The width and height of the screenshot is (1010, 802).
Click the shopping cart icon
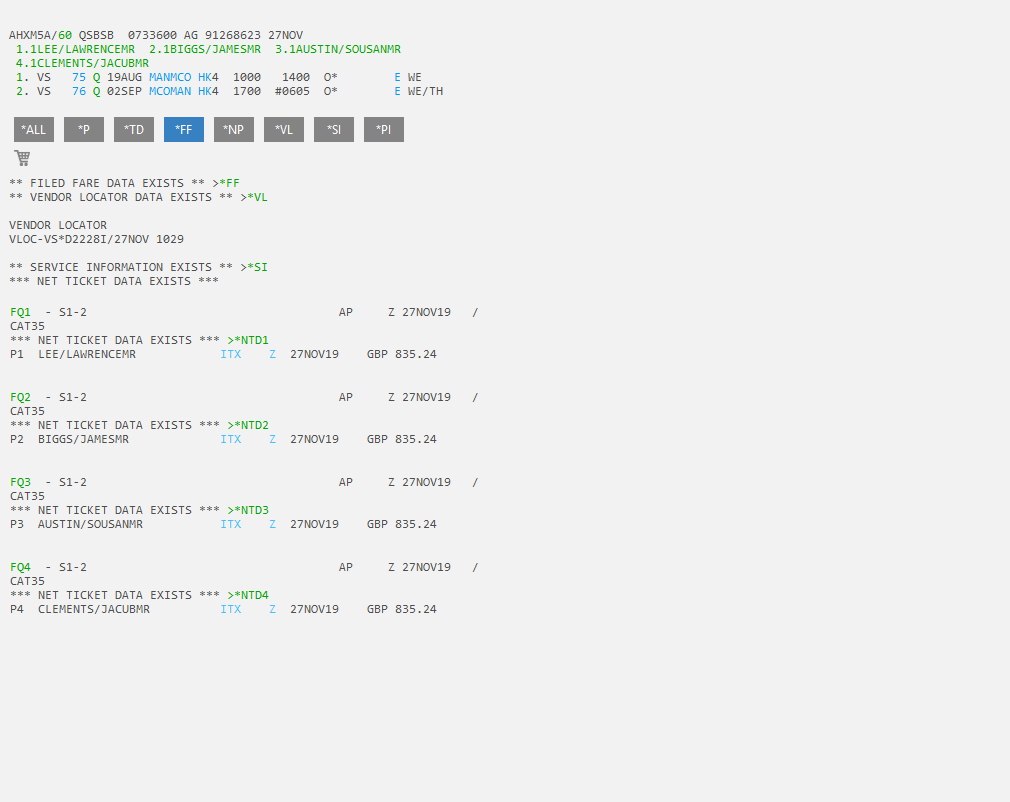(23, 157)
